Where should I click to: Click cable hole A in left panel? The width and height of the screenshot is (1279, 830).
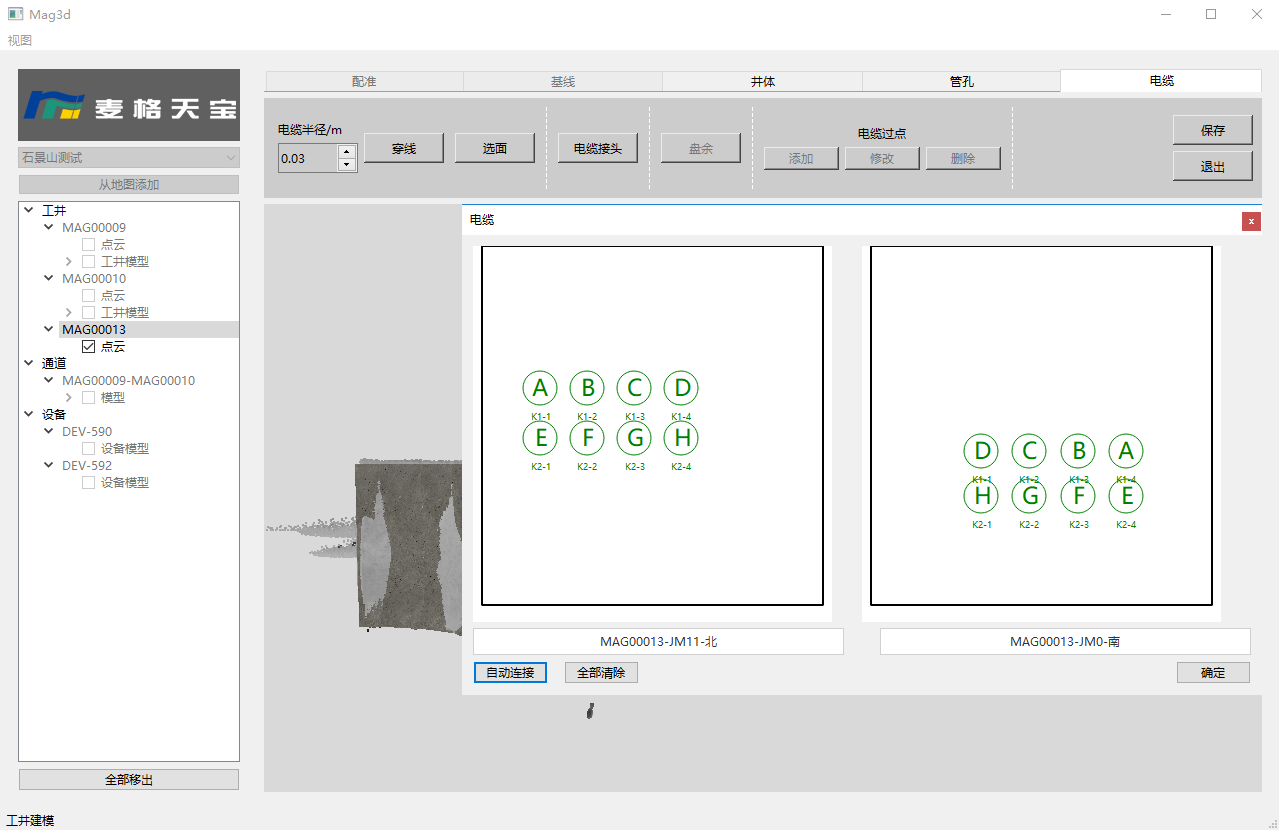click(x=540, y=388)
